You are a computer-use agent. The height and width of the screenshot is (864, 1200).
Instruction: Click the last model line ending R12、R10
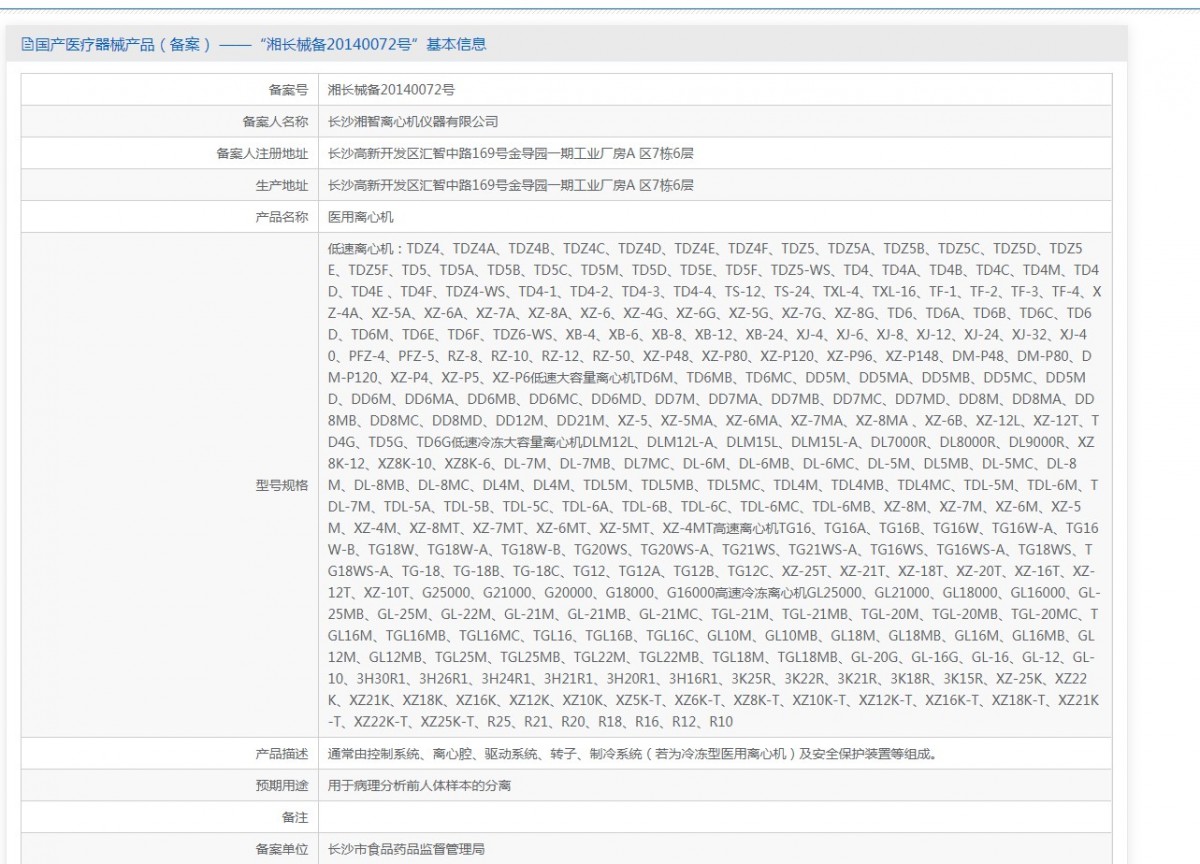531,722
